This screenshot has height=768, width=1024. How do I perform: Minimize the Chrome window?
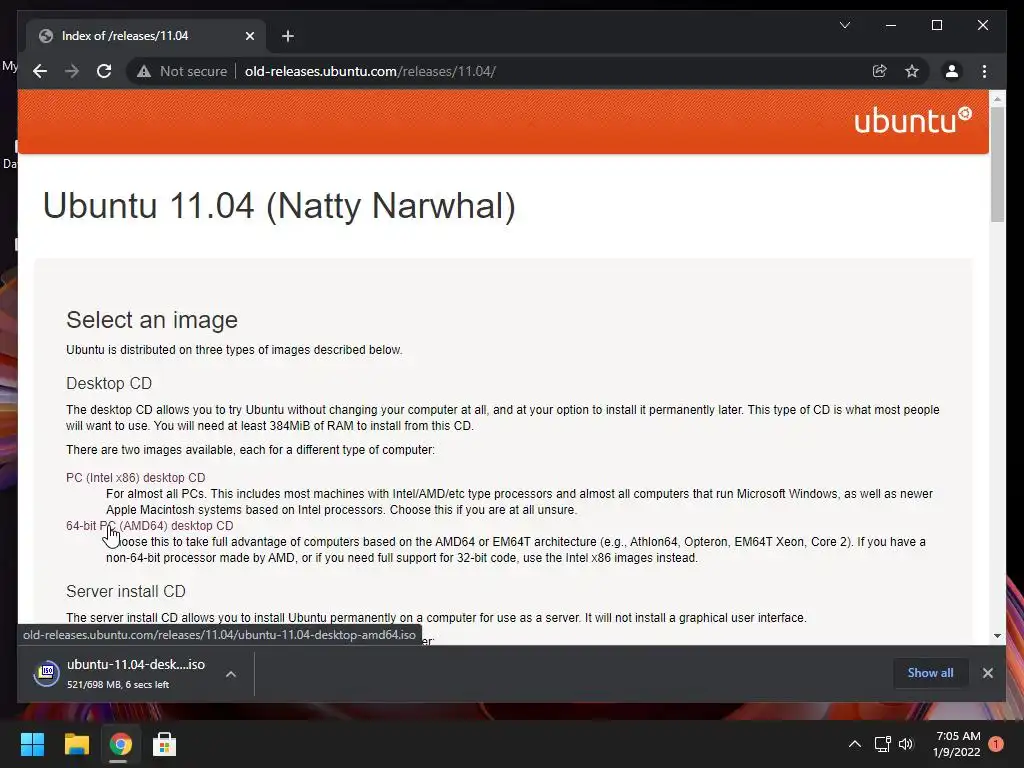(x=891, y=25)
